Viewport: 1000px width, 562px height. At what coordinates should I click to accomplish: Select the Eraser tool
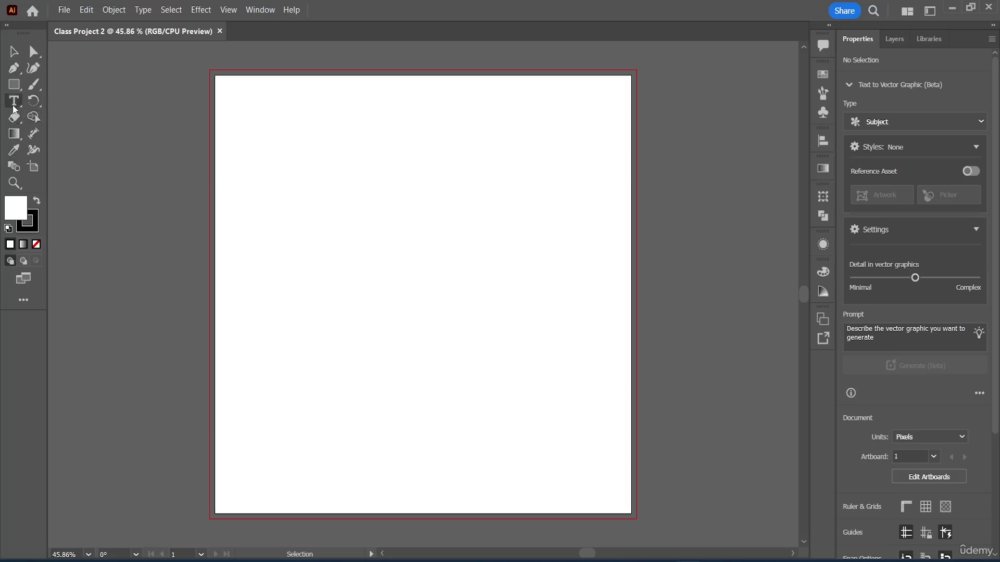coord(13,117)
